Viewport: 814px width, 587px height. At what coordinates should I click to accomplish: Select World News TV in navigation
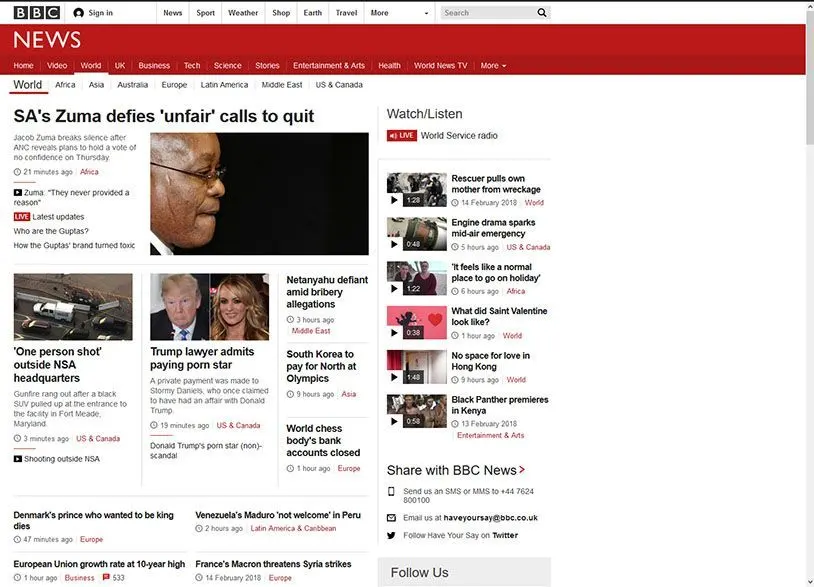440,65
